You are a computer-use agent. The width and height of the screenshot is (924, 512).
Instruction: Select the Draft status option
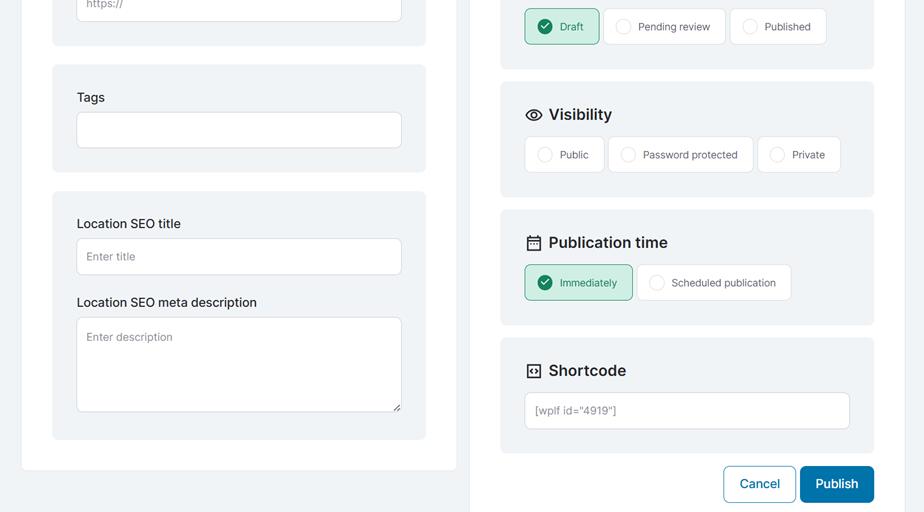562,27
